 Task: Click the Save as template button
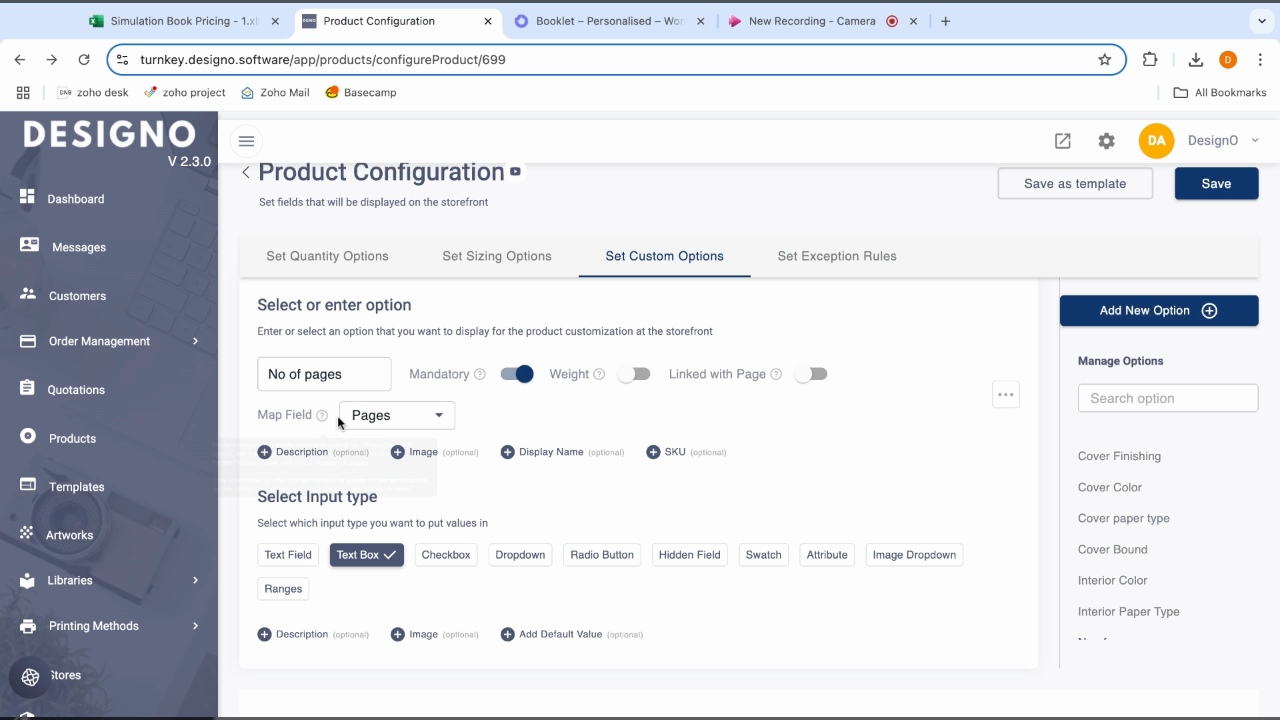pyautogui.click(x=1074, y=184)
